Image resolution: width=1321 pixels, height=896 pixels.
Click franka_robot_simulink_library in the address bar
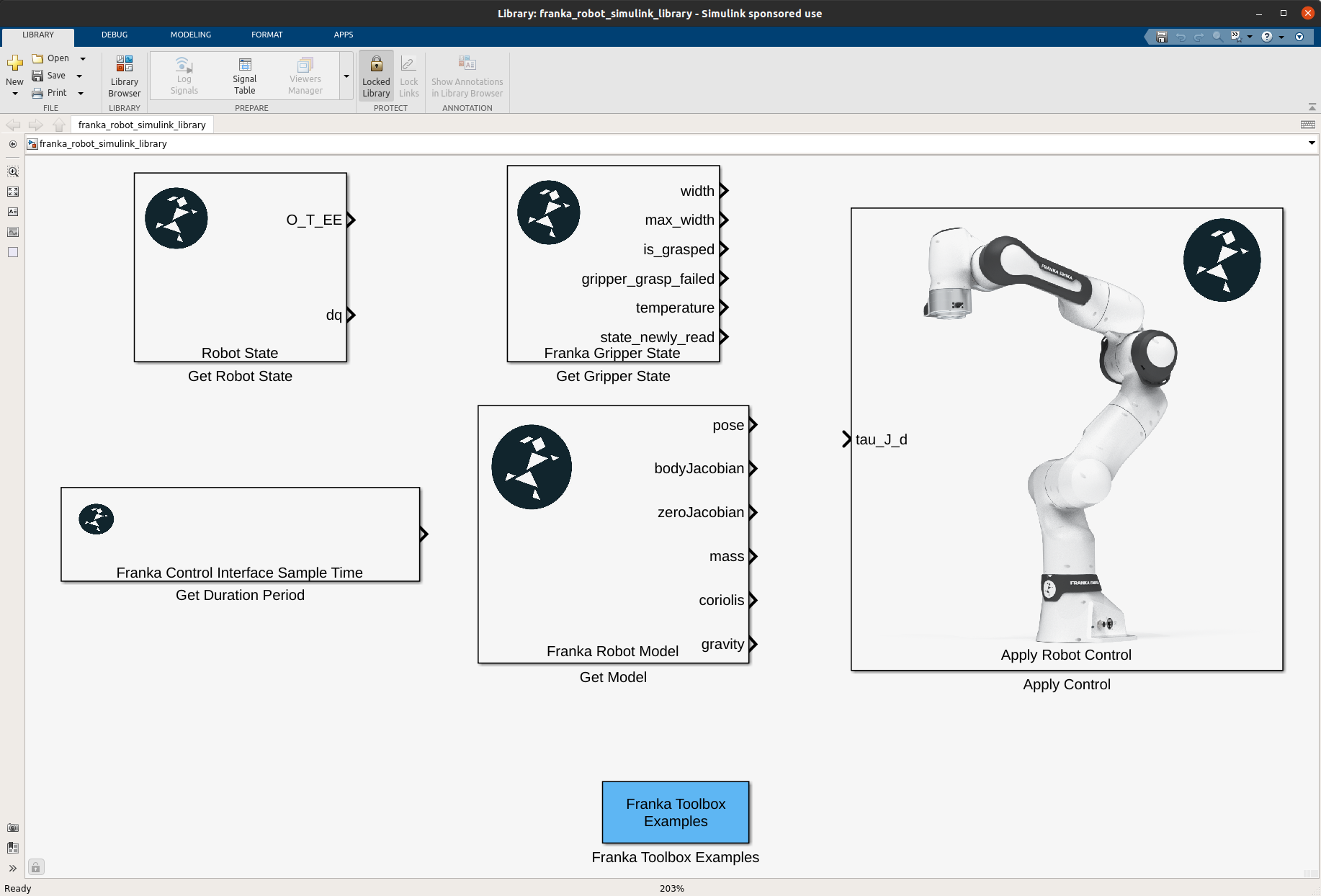pos(103,144)
